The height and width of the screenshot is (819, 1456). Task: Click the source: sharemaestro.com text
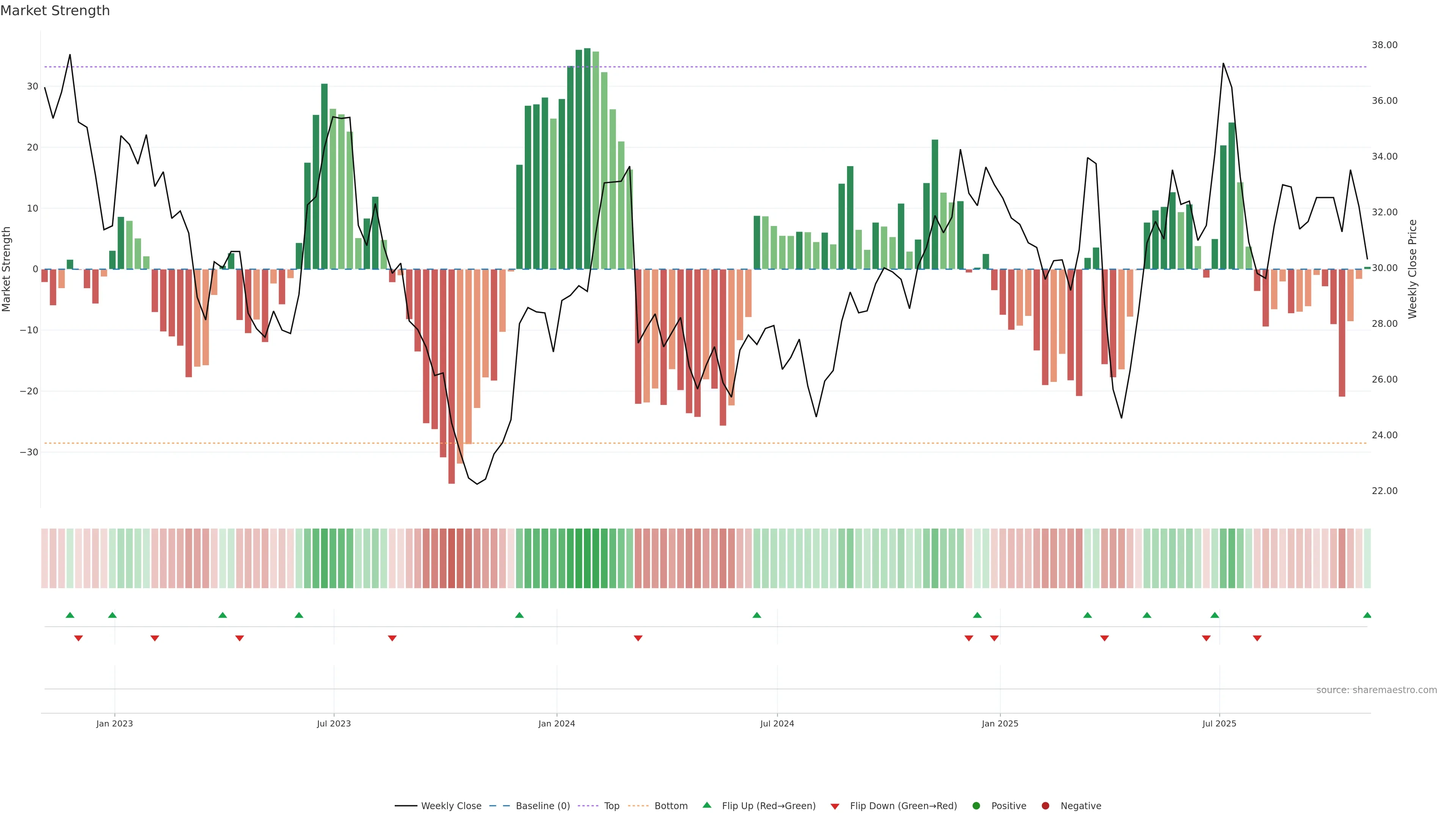[1376, 690]
